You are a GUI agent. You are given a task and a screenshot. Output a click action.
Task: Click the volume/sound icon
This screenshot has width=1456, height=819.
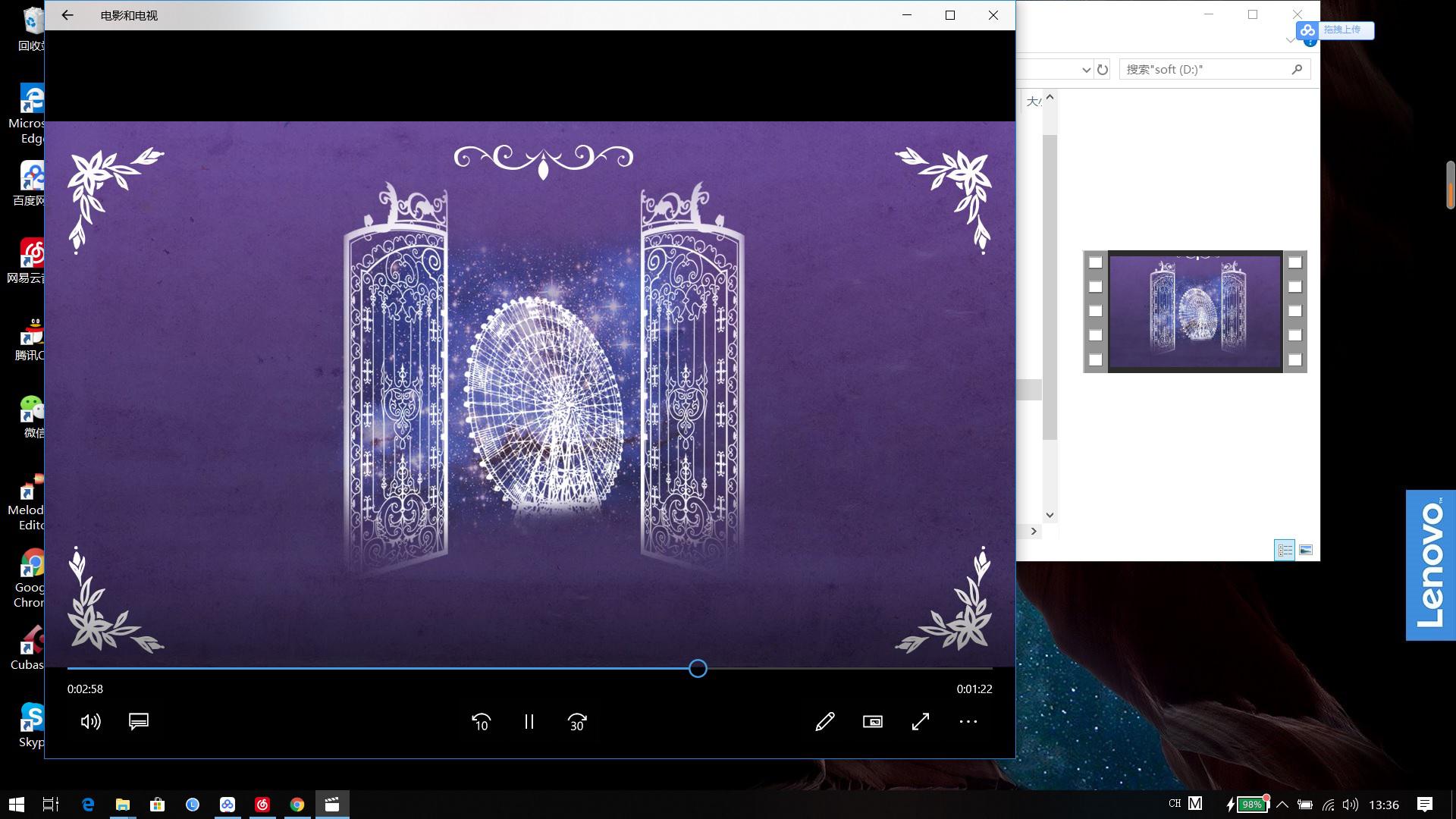click(90, 721)
